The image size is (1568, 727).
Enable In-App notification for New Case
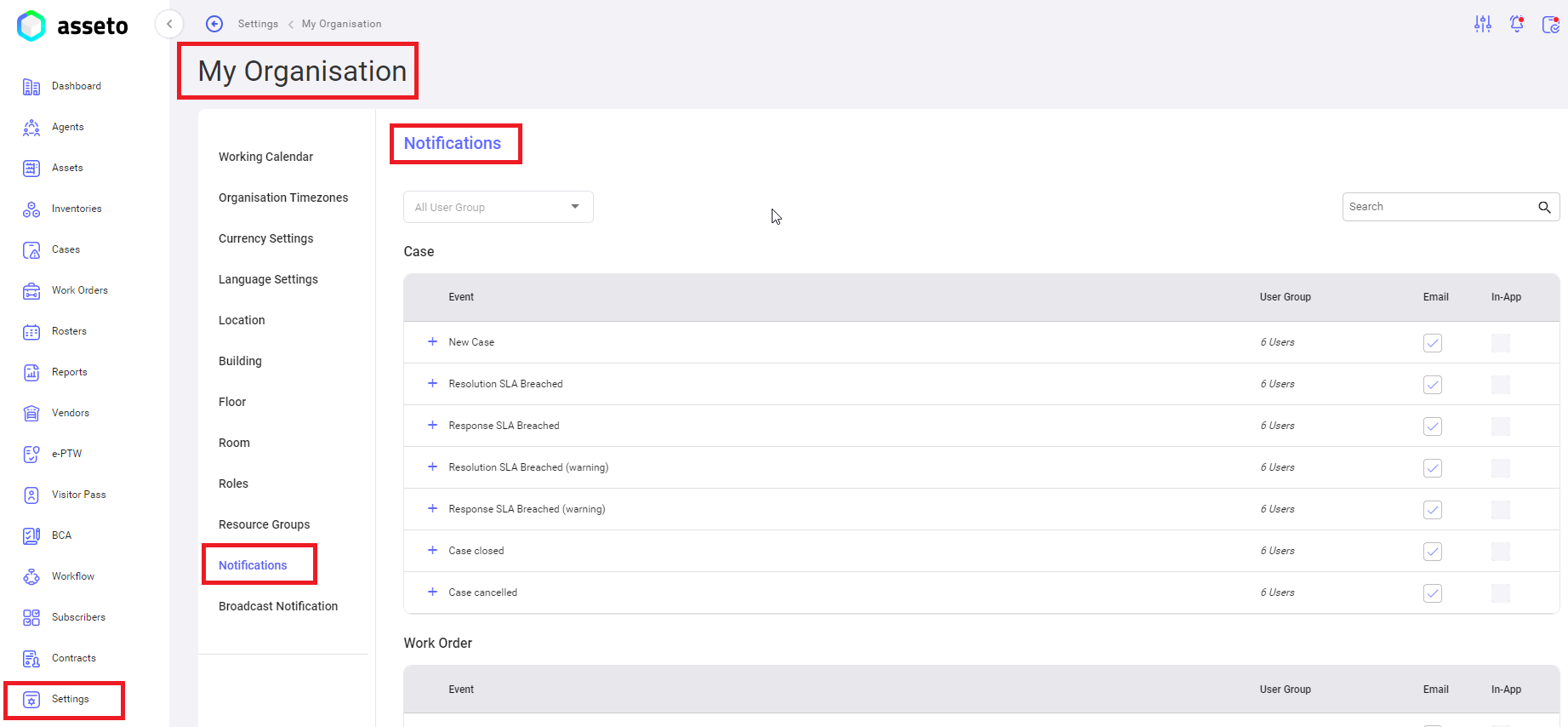click(1501, 343)
